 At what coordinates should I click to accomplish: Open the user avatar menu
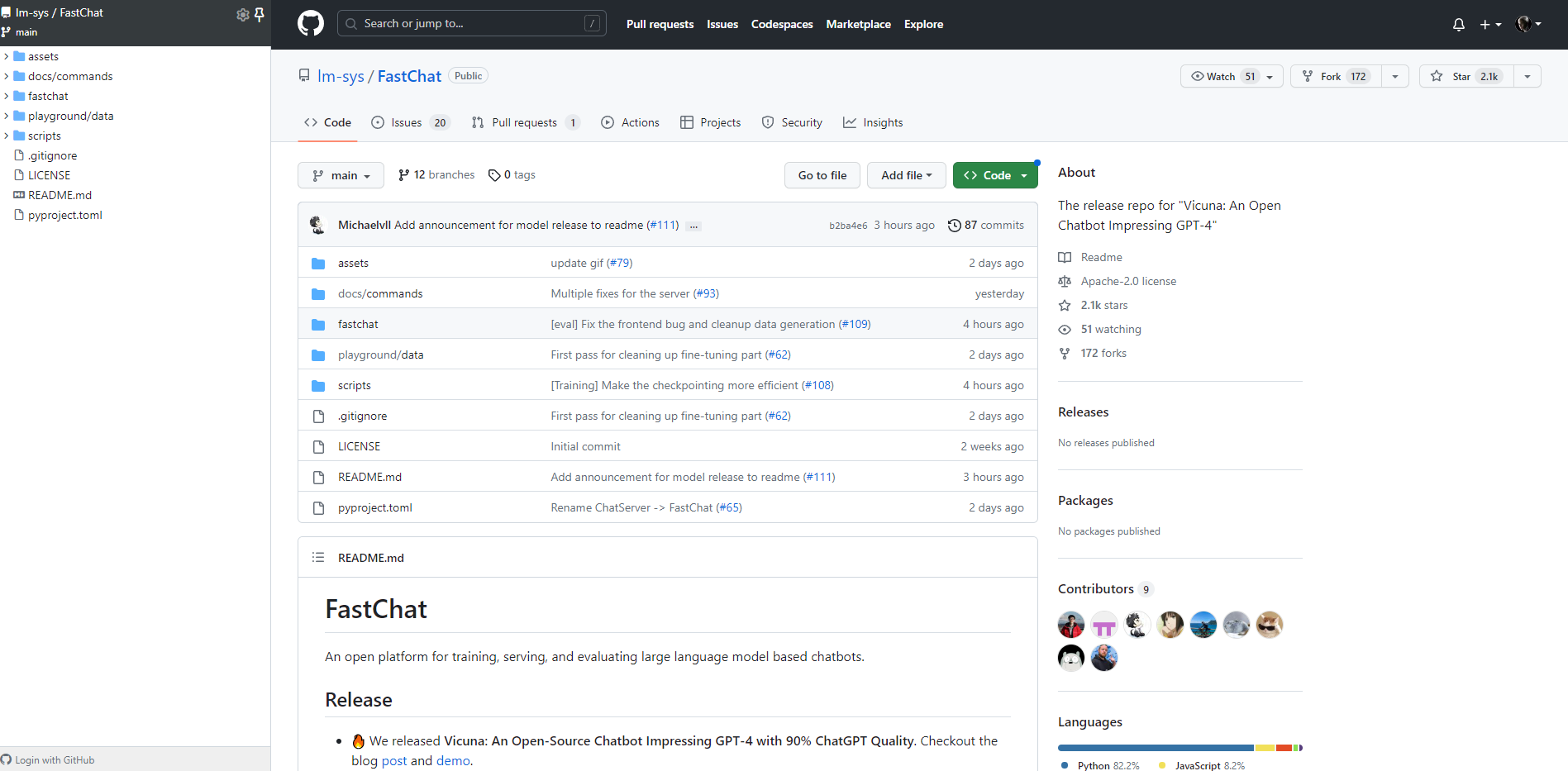click(1528, 24)
